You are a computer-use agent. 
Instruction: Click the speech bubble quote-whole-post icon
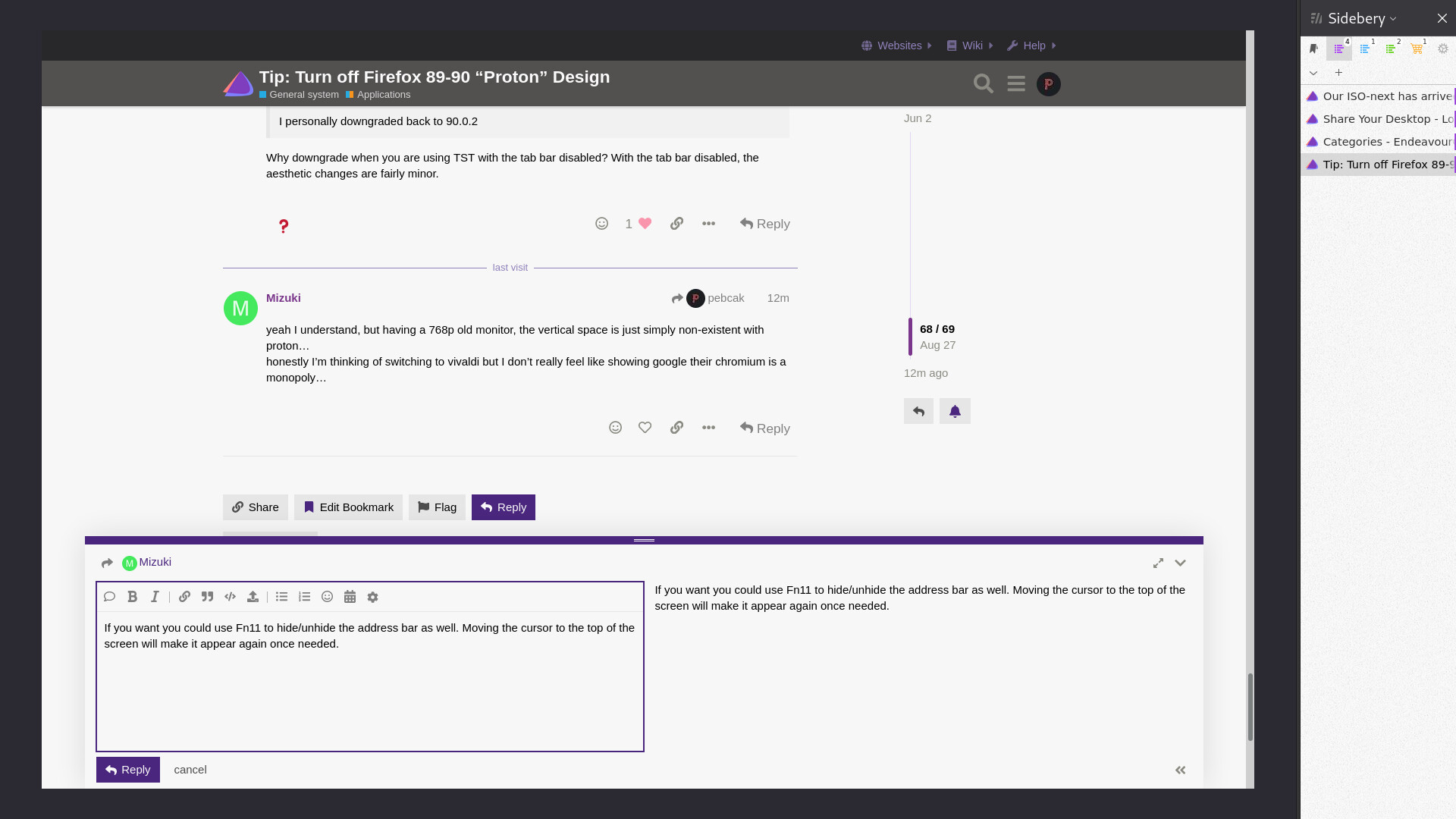109,597
